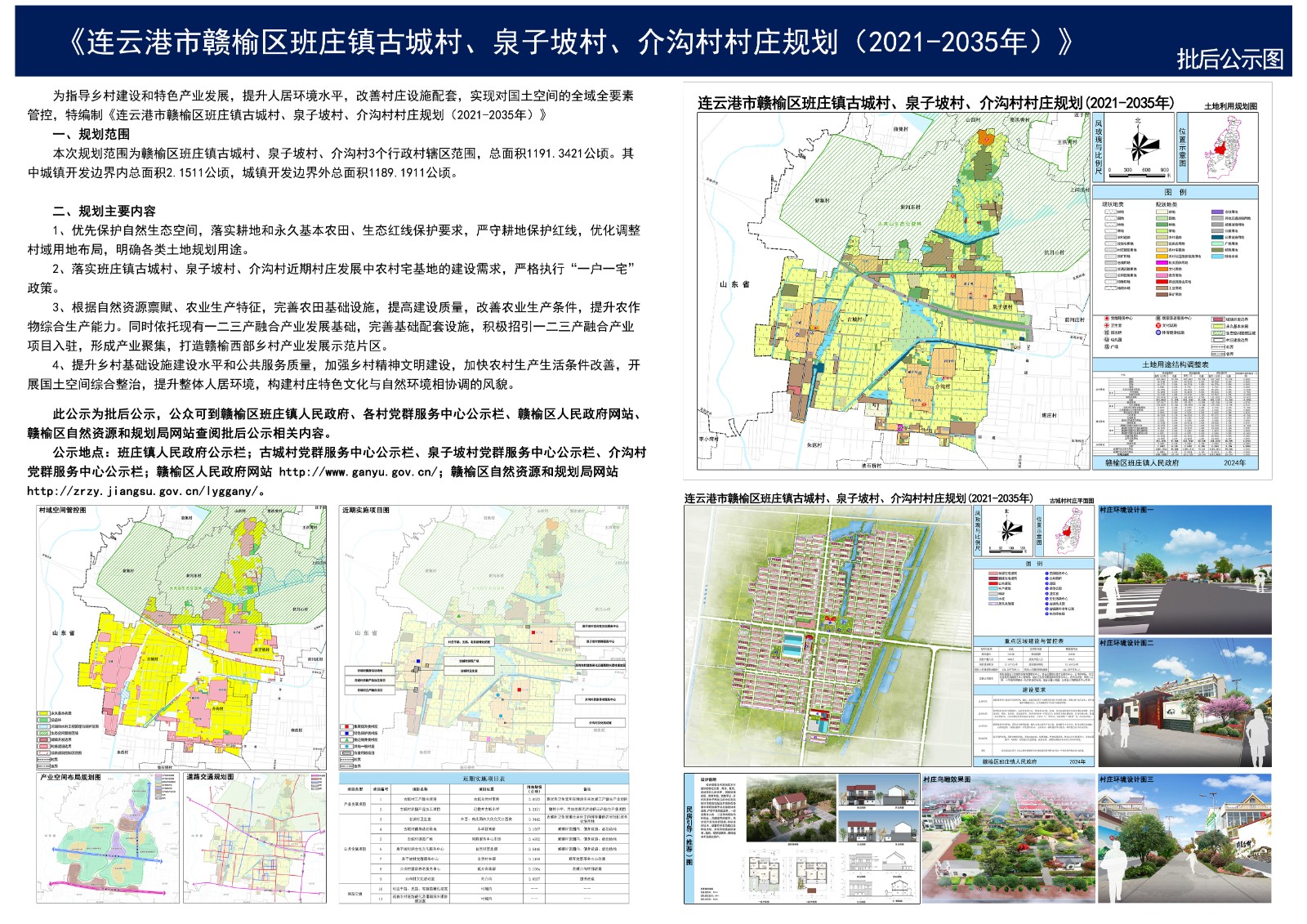Click the 土地用途结构调整表 table header

1175,364
